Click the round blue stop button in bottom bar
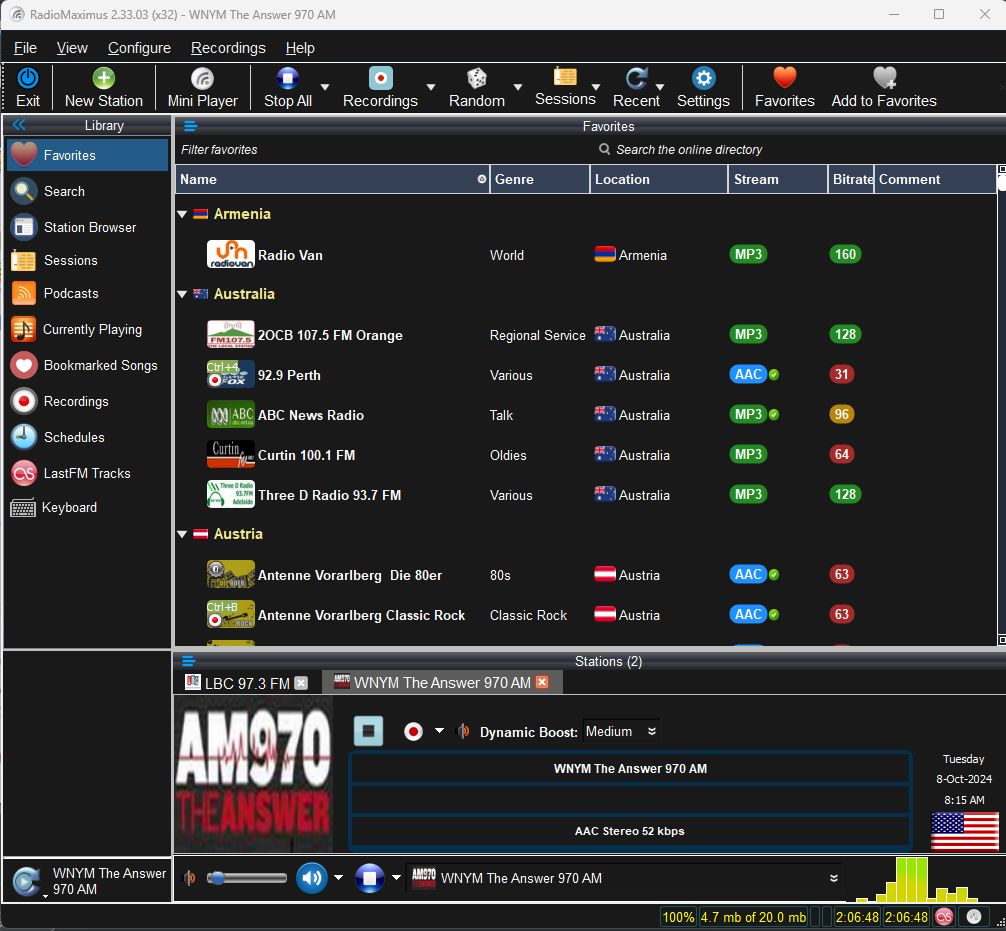Screen dimensions: 1006x931 coord(370,878)
